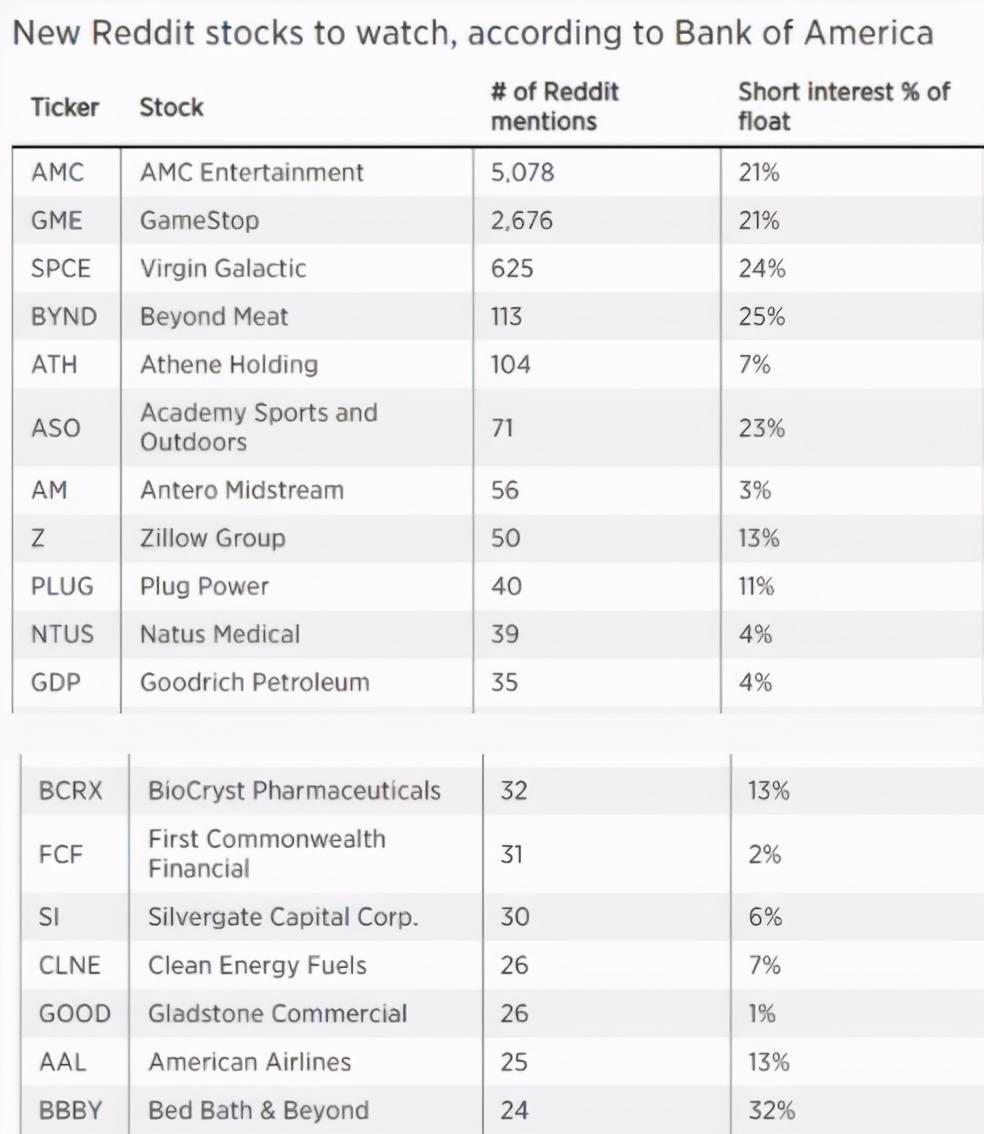The height and width of the screenshot is (1134, 984).
Task: Click the First Commonwealth Financial name
Action: click(x=266, y=853)
